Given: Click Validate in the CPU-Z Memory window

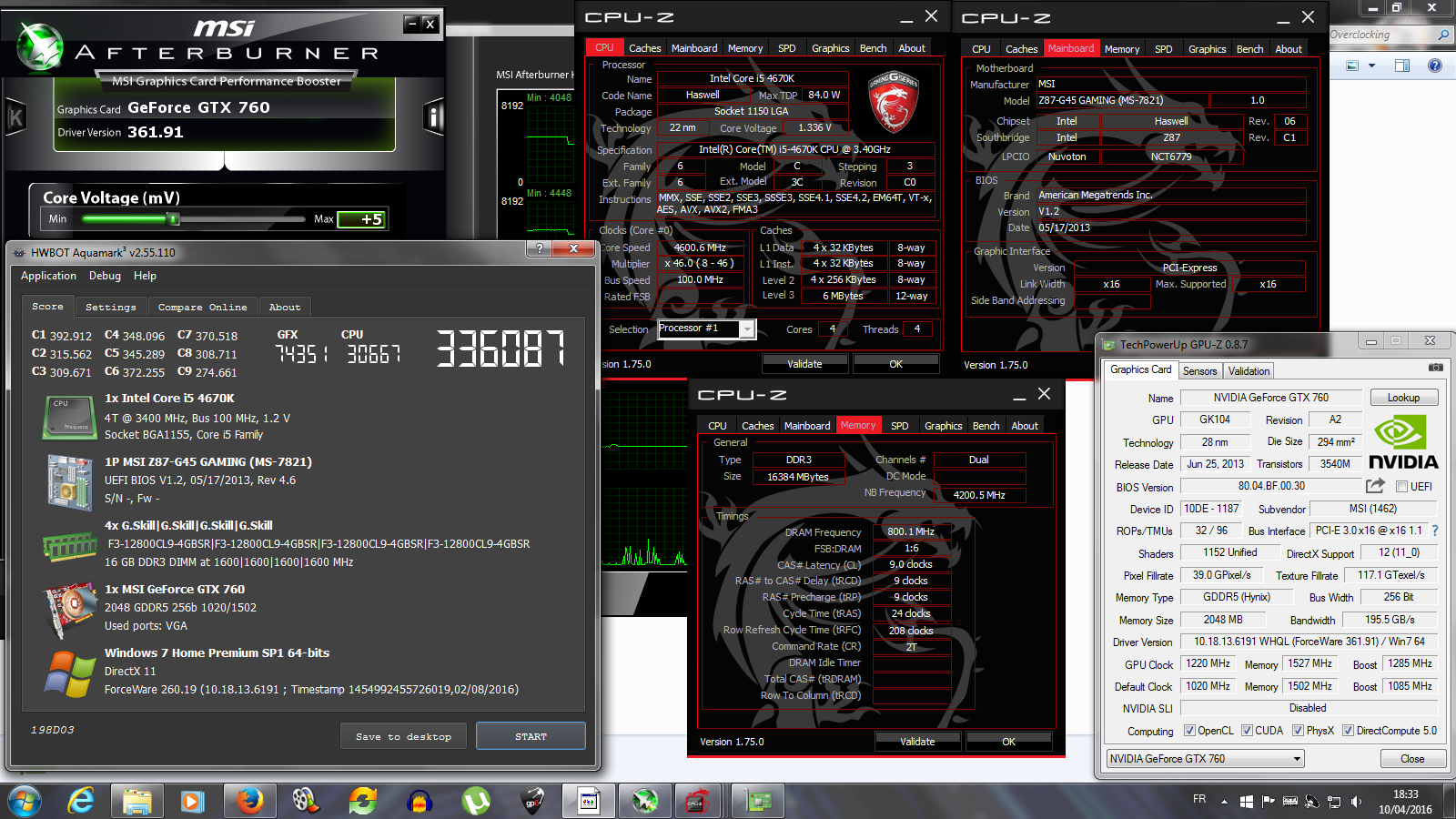Looking at the screenshot, I should click(917, 742).
